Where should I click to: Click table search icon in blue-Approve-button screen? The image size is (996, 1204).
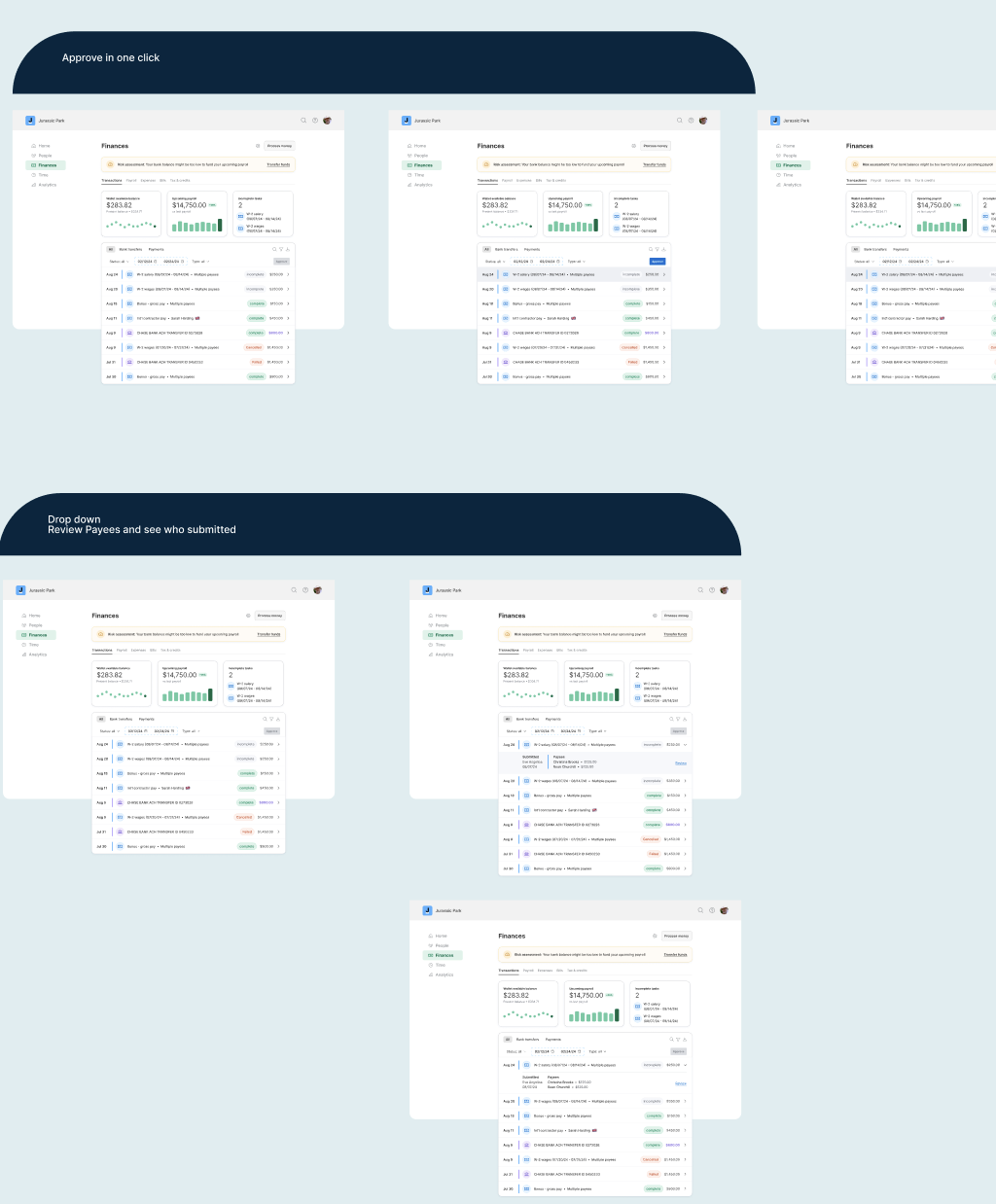tap(651, 249)
